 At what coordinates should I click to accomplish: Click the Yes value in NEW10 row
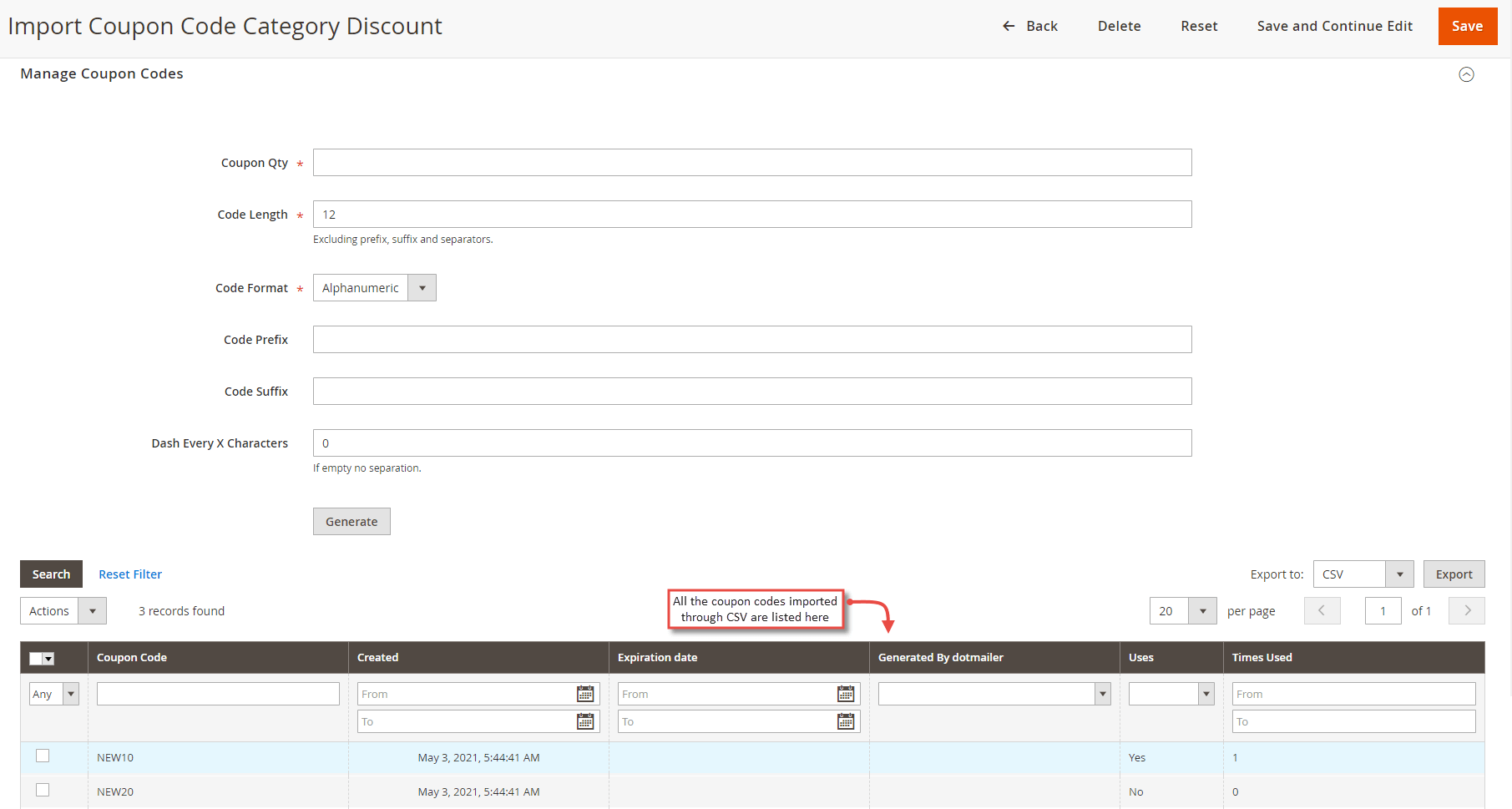1137,758
